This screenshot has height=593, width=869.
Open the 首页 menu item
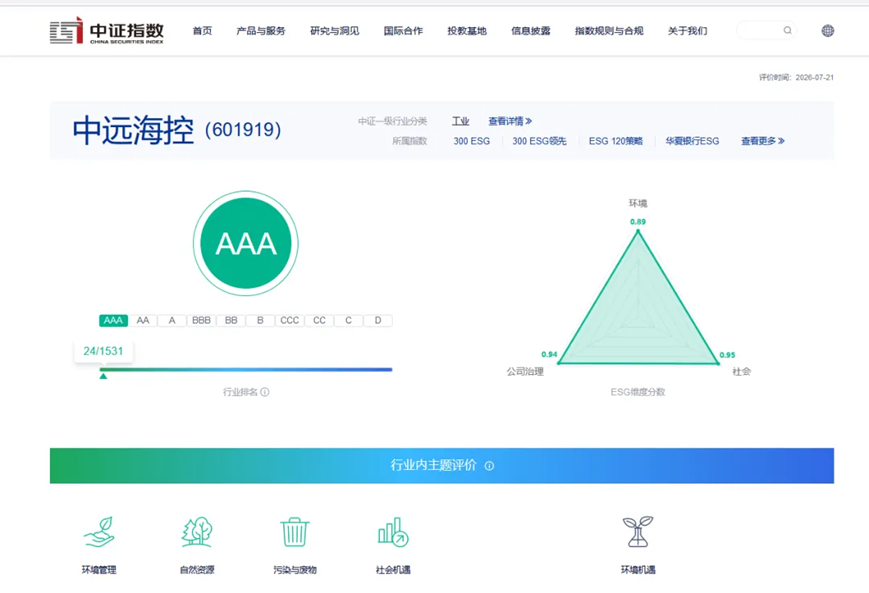click(x=202, y=31)
